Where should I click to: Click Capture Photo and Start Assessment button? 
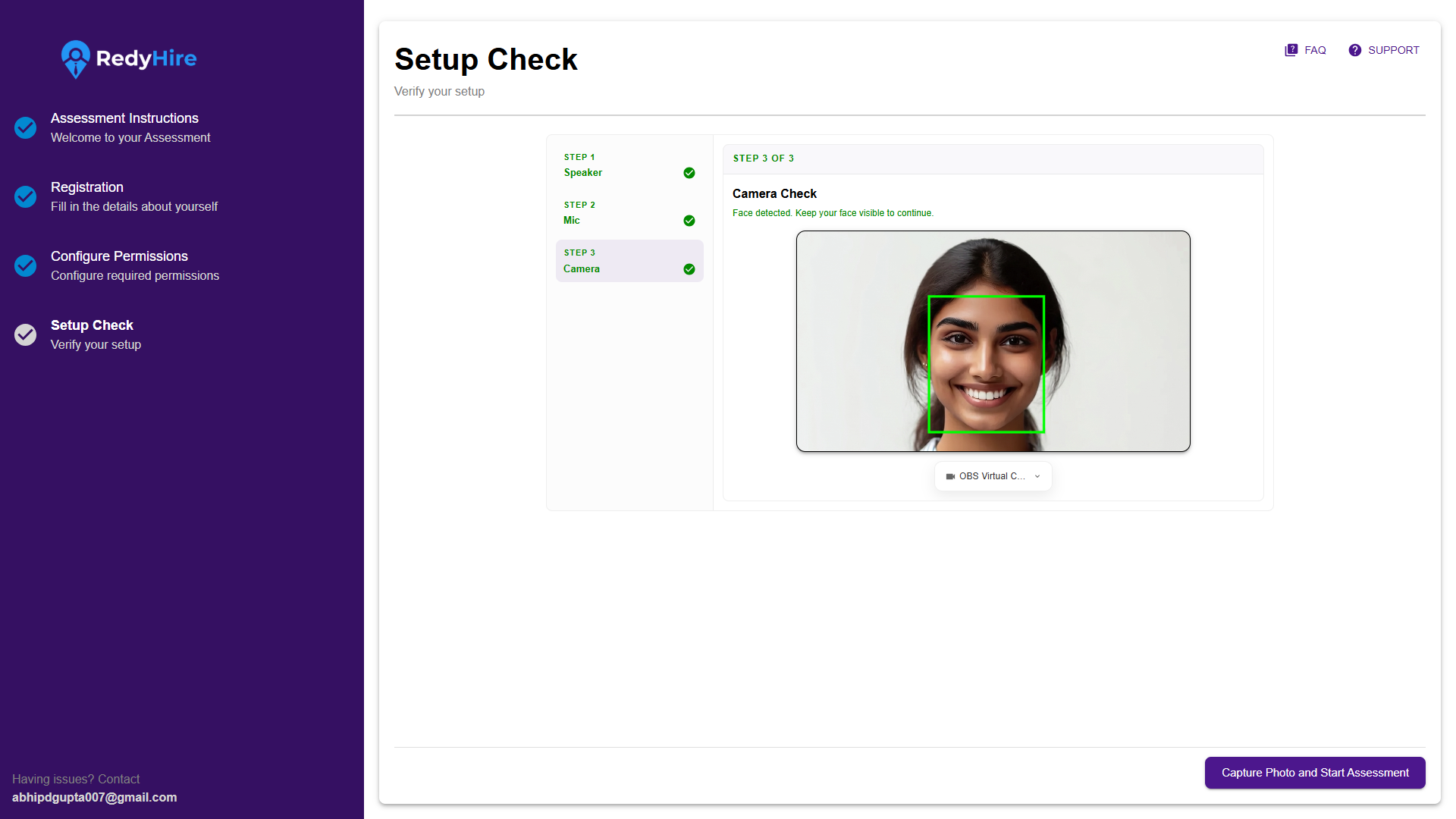point(1315,773)
